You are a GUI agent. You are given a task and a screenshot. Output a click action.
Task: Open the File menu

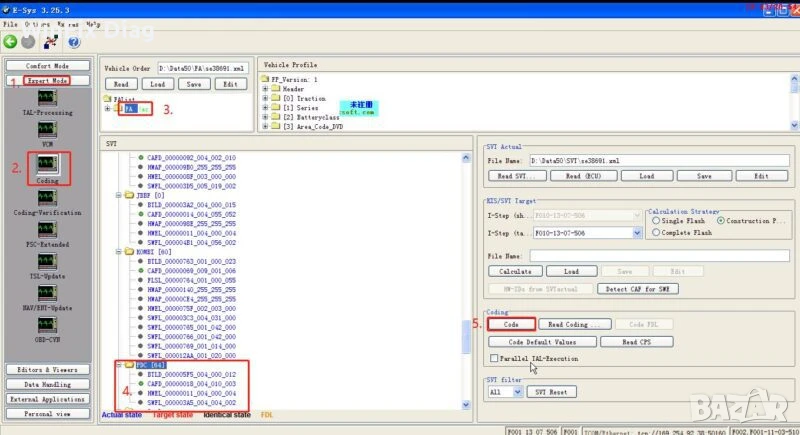[10, 22]
